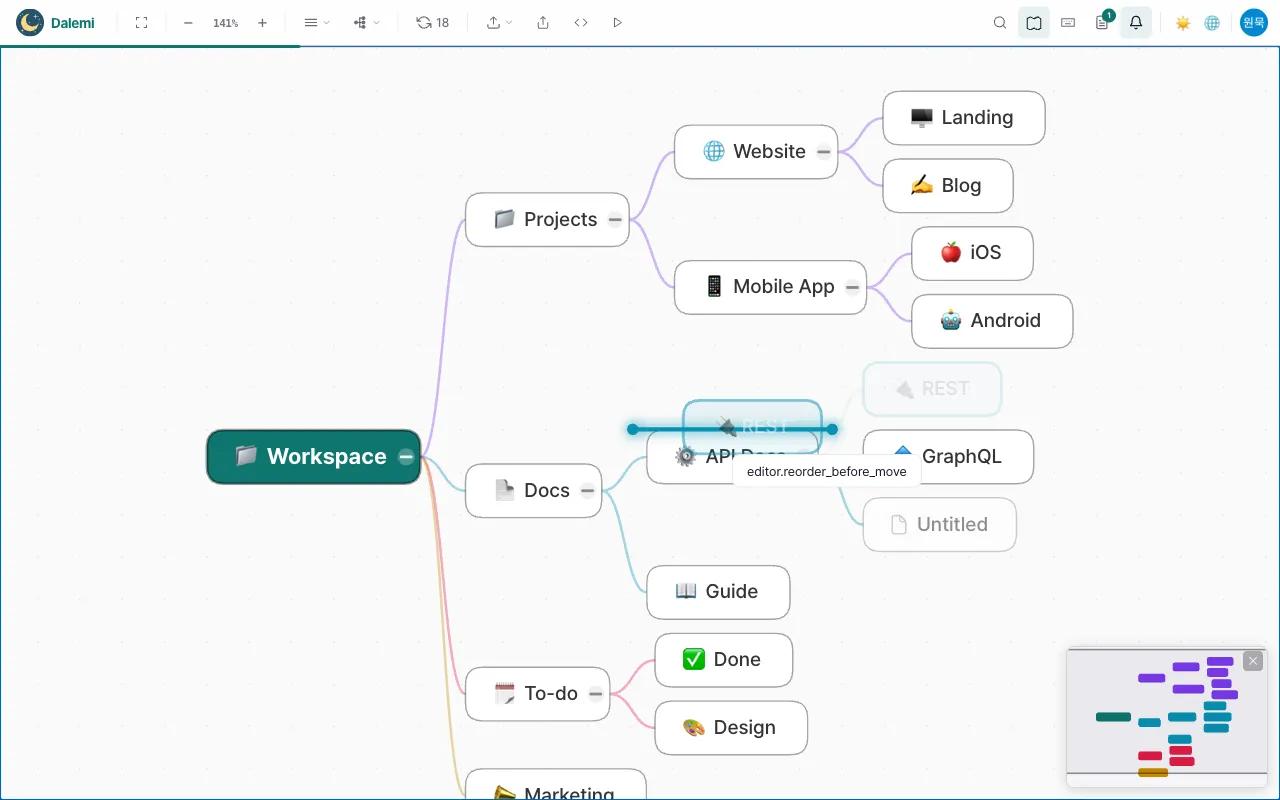
Task: Open keyboard shortcuts icon
Action: tap(1068, 22)
